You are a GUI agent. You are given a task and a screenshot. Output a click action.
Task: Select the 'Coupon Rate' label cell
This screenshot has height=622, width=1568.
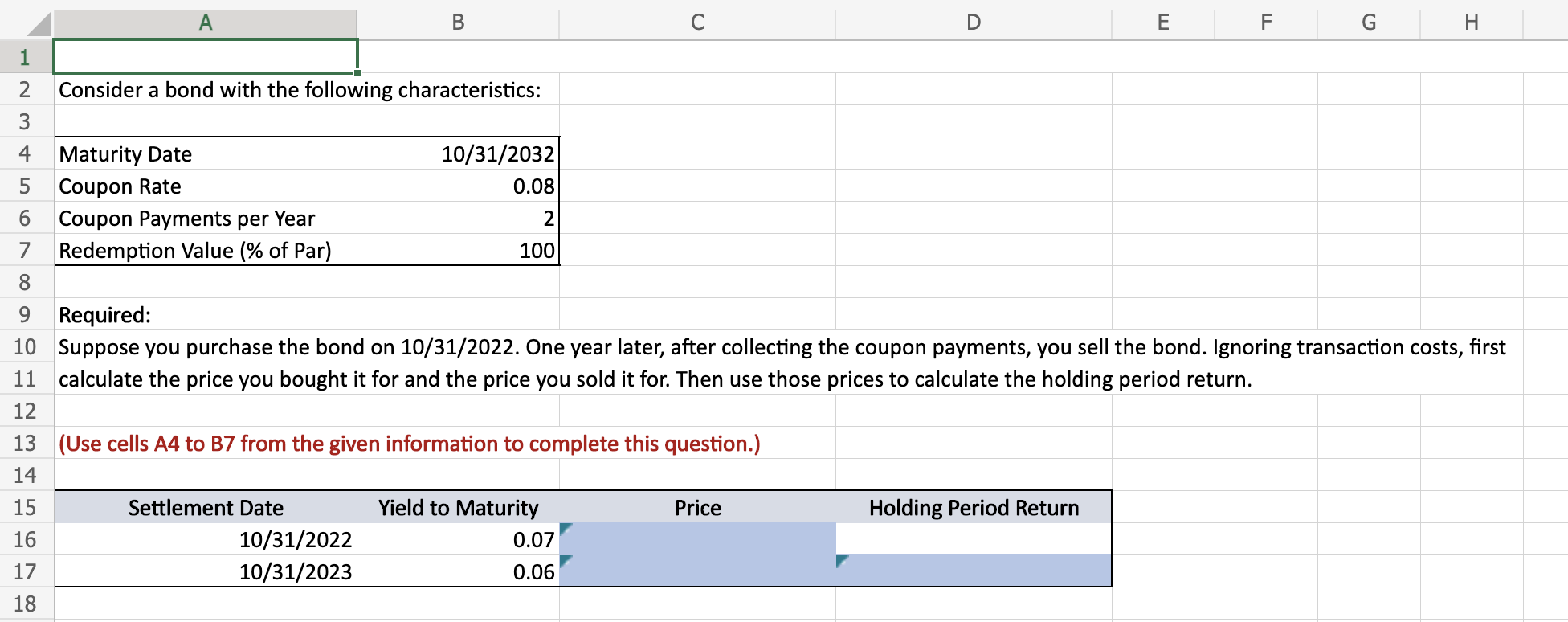click(206, 186)
